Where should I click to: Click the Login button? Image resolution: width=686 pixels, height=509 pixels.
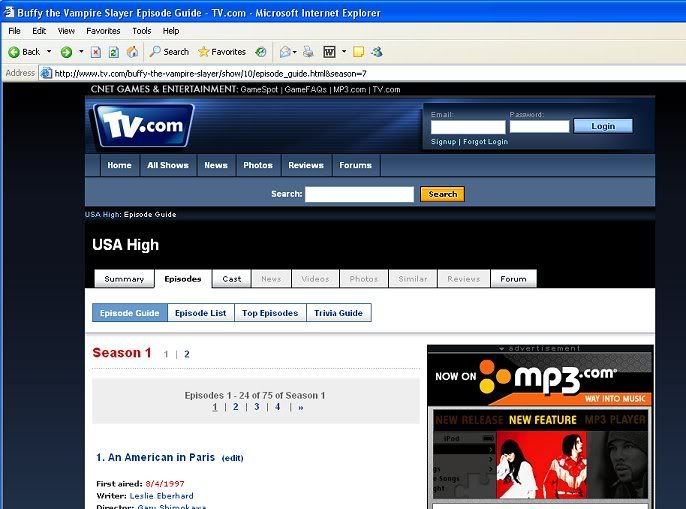[x=603, y=126]
